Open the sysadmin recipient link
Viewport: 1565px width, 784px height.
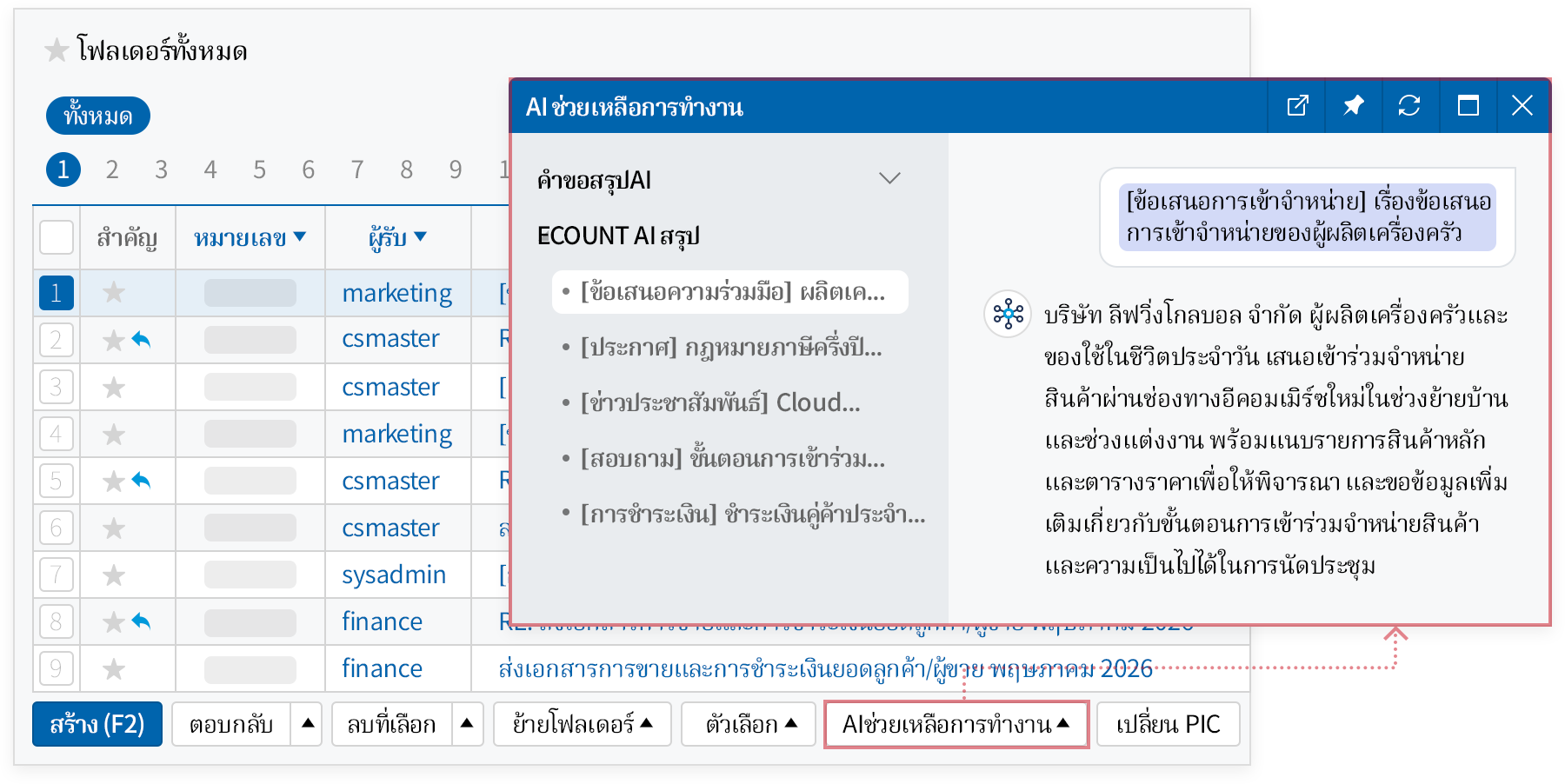click(394, 575)
